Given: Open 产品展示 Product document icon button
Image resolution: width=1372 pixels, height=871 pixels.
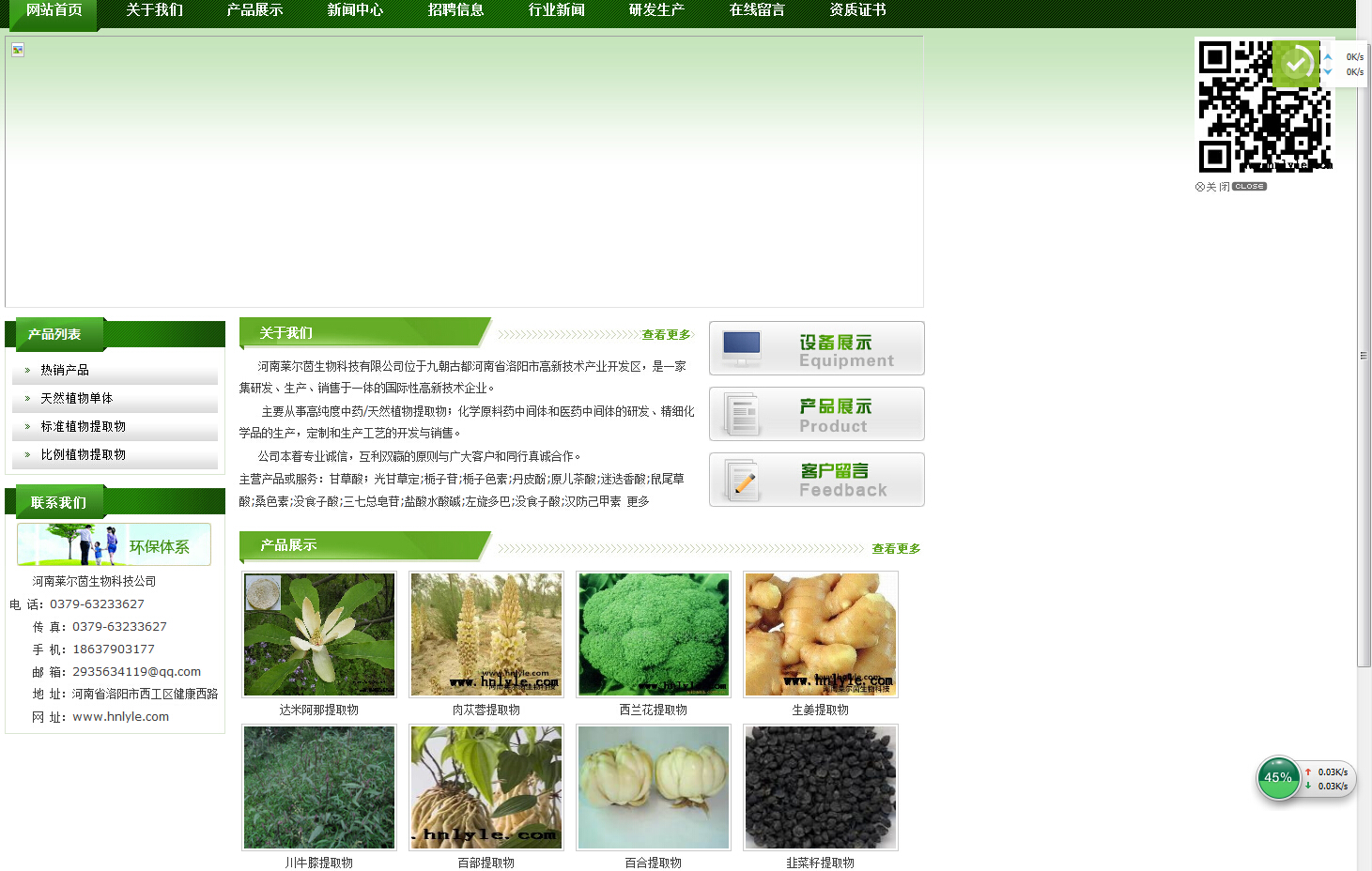Looking at the screenshot, I should point(817,414).
